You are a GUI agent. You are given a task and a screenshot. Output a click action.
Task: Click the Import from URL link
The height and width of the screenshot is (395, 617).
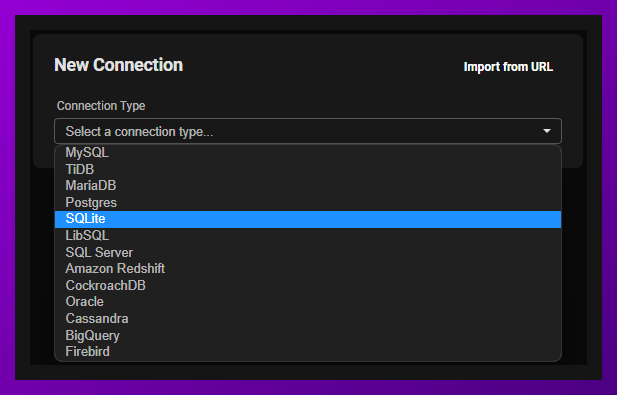[x=508, y=67]
